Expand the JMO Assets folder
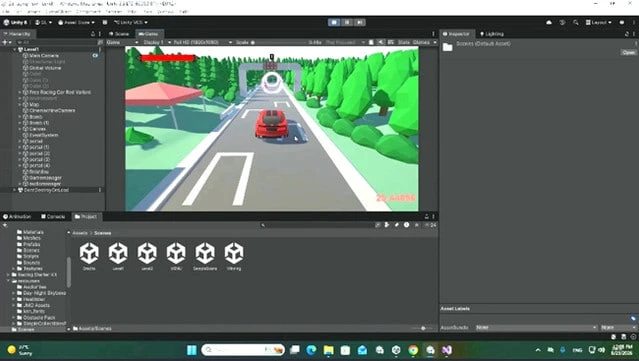Viewport: 639px width, 361px height. (x=13, y=306)
